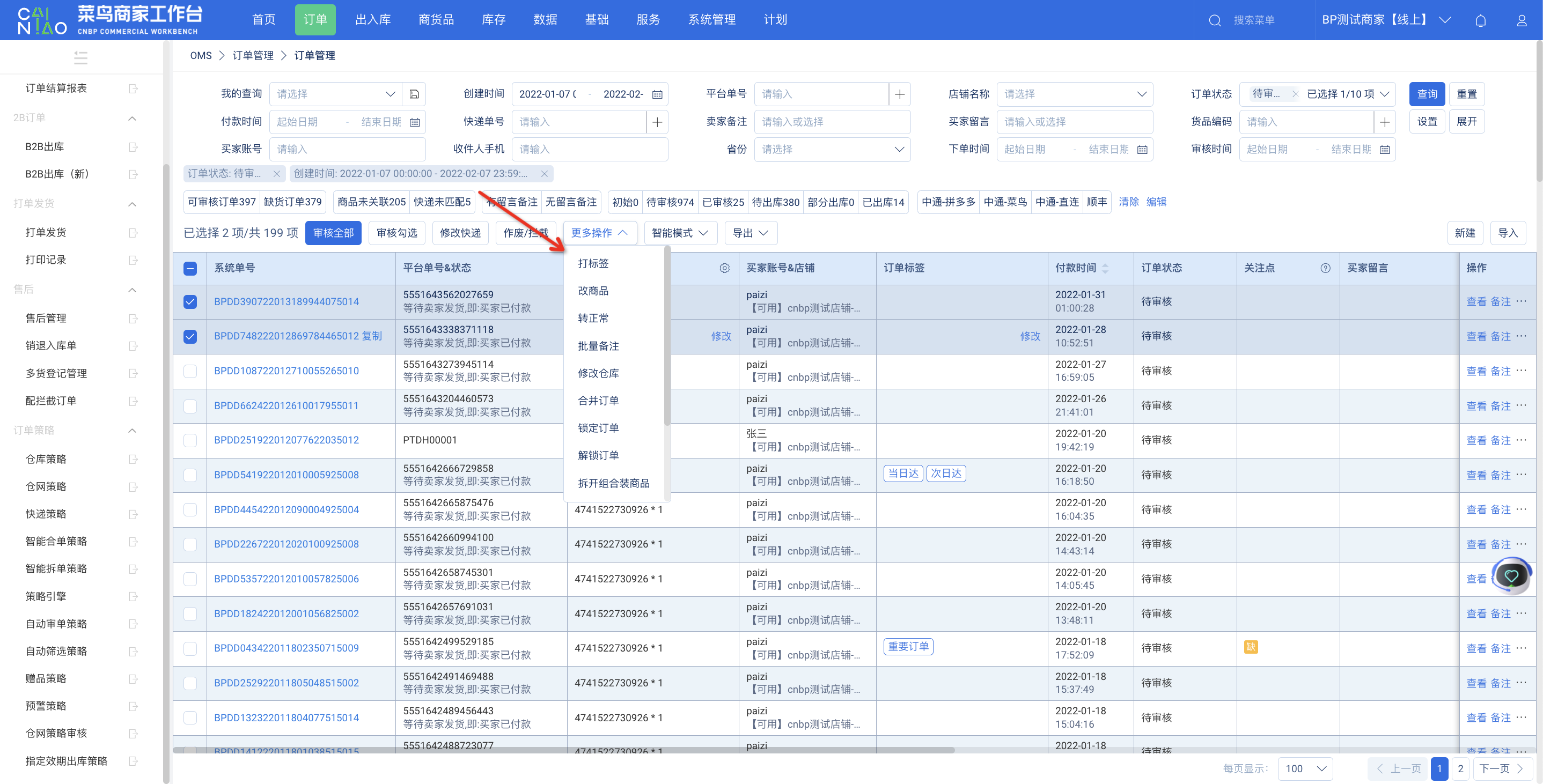
Task: Open the 省份 dropdown
Action: click(x=832, y=150)
